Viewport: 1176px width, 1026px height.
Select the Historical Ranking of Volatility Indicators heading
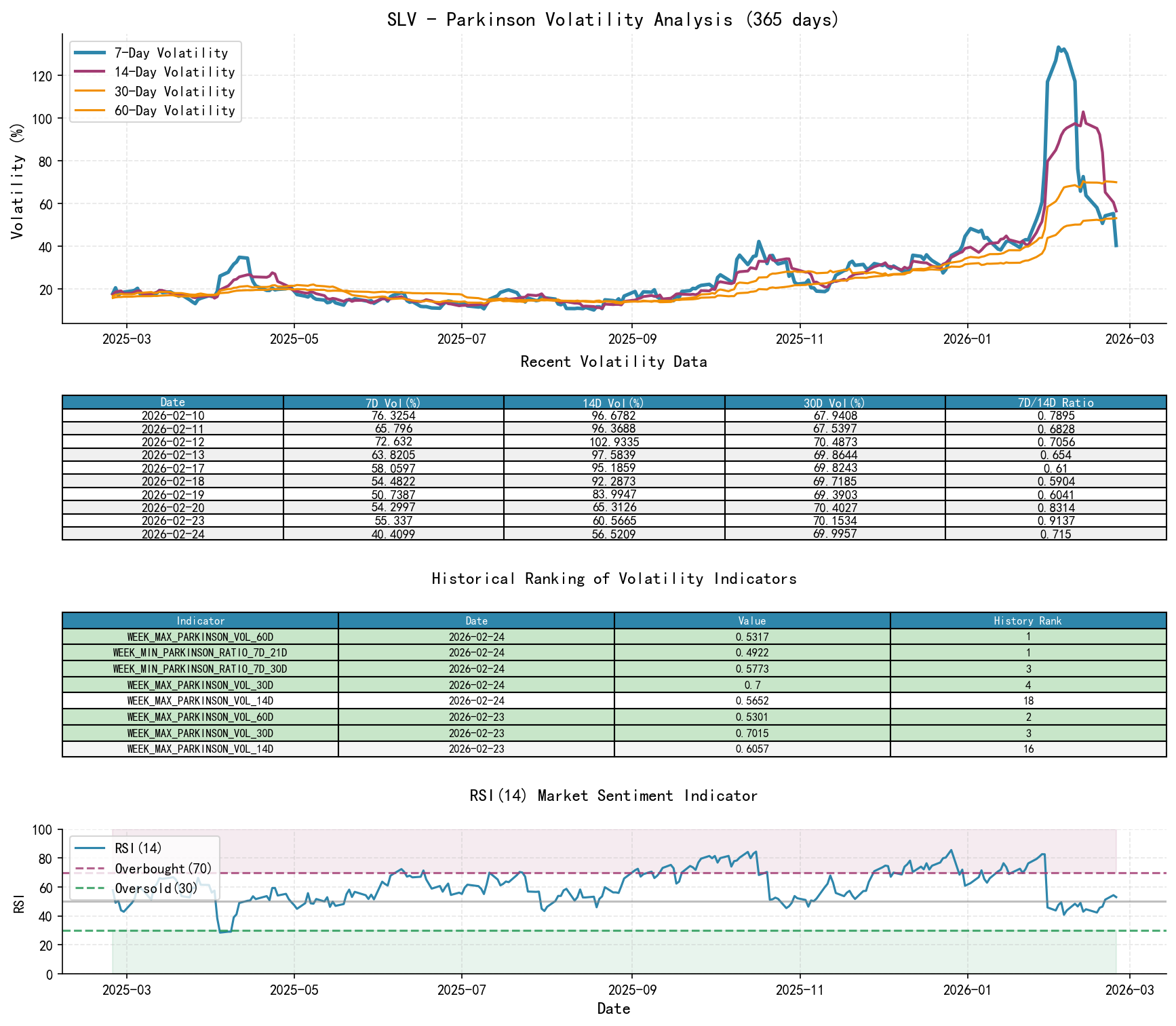pyautogui.click(x=614, y=578)
